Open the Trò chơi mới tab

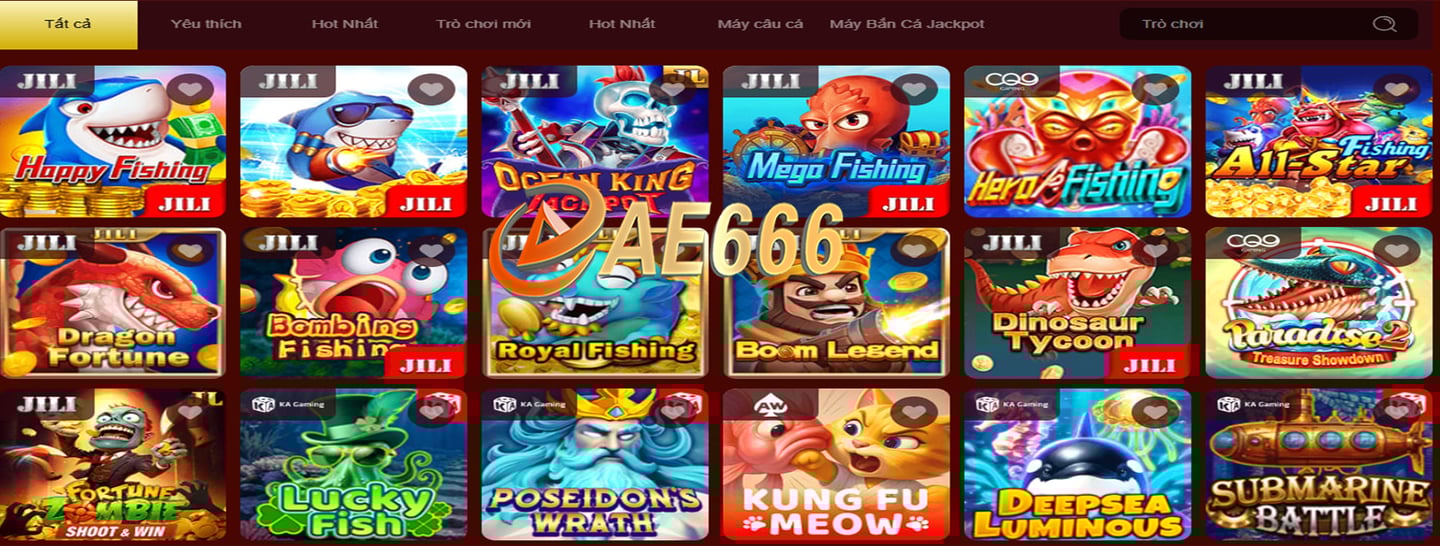(483, 24)
